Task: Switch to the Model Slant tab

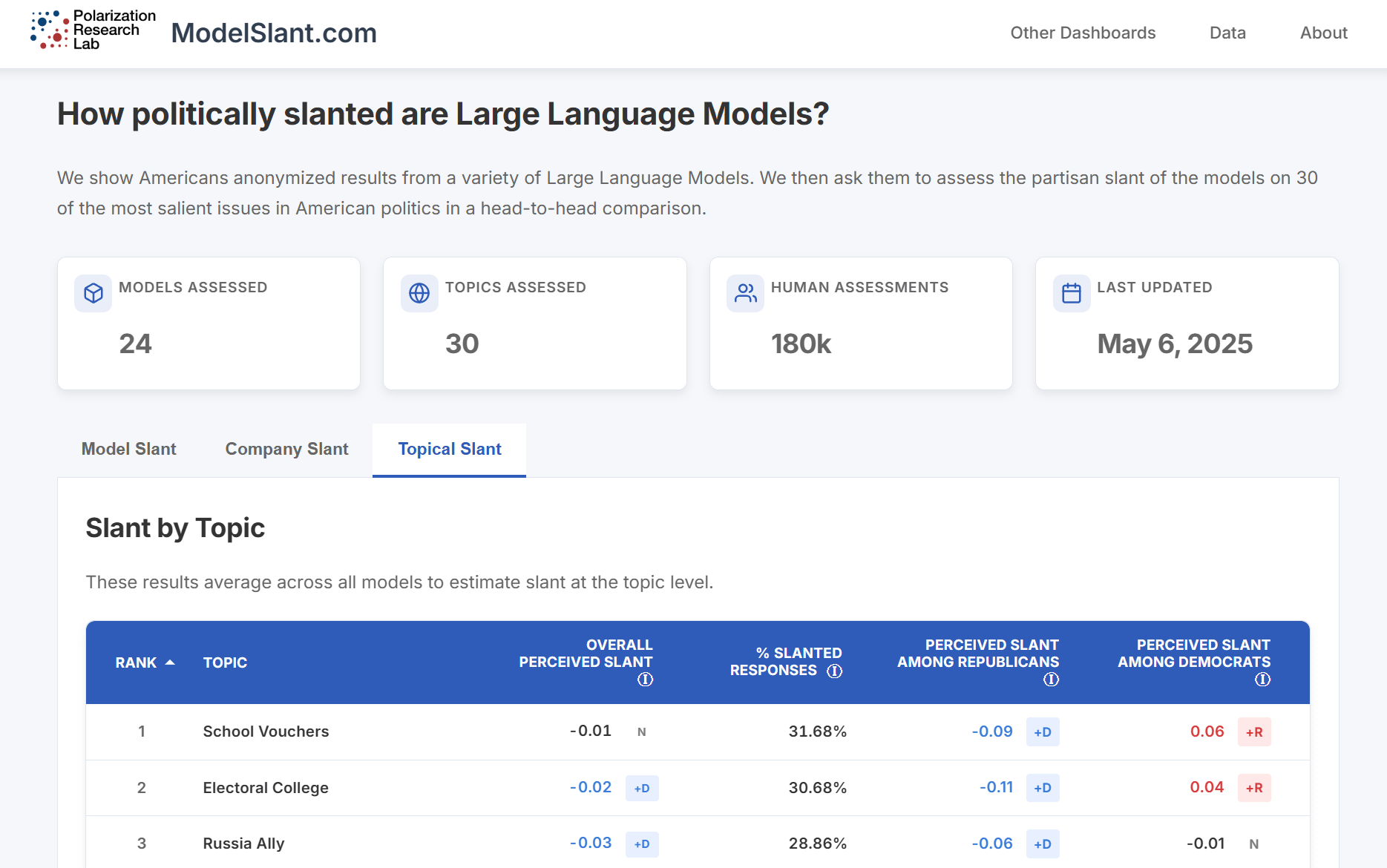Action: pos(129,449)
